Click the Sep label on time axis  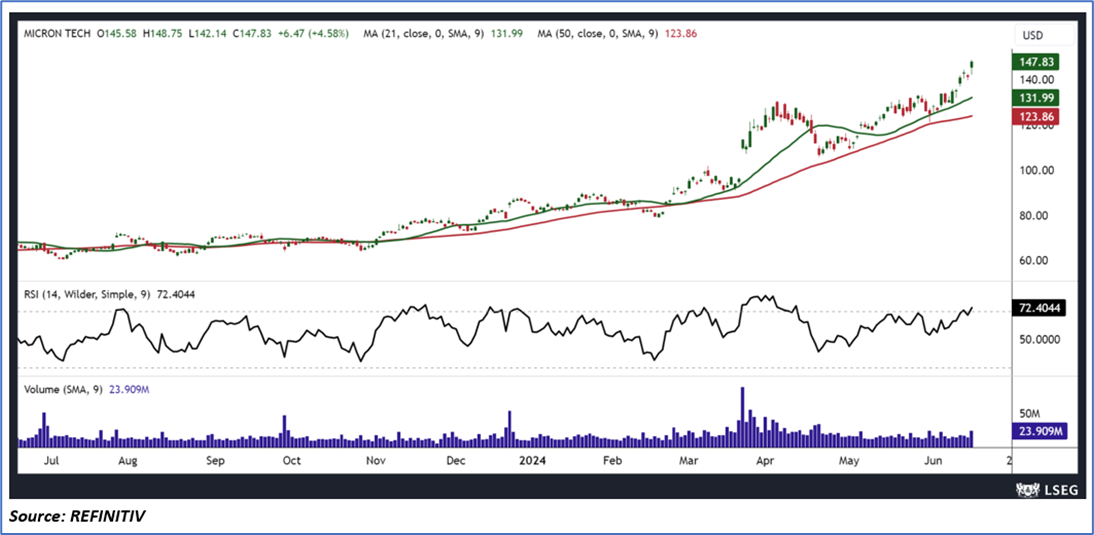click(216, 461)
